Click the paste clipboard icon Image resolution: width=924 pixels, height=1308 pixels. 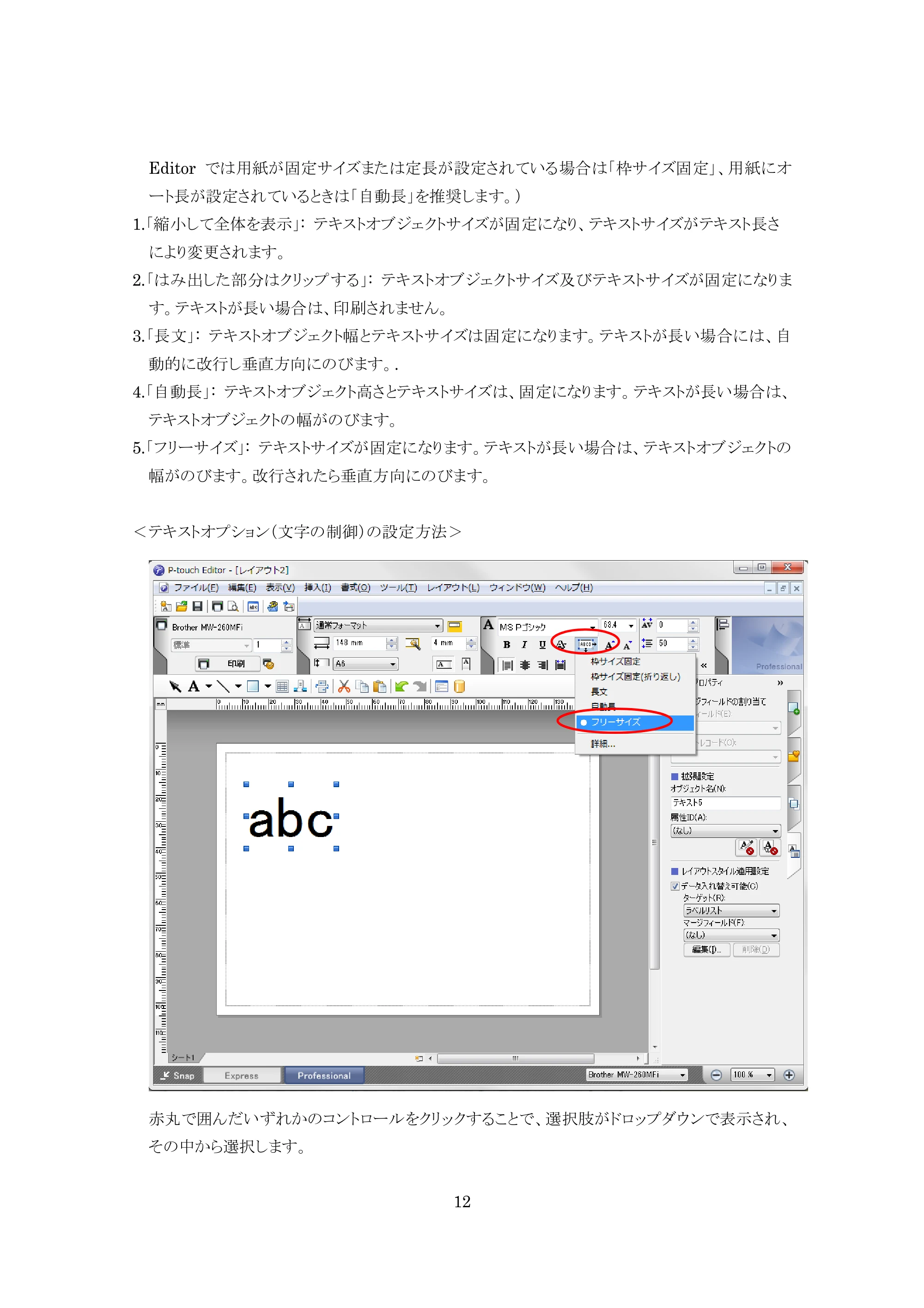(x=380, y=686)
